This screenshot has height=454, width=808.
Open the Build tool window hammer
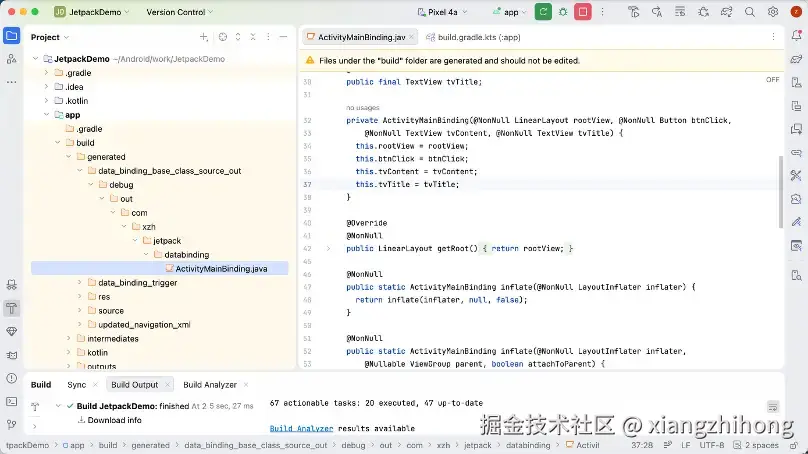(11, 308)
